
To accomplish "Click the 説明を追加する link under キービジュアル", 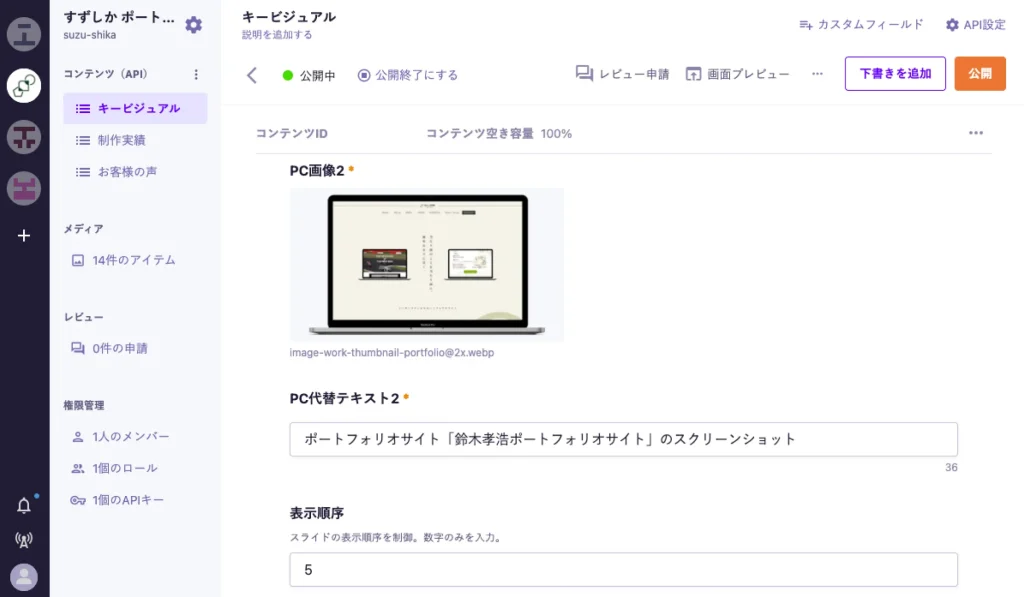I will coord(279,33).
